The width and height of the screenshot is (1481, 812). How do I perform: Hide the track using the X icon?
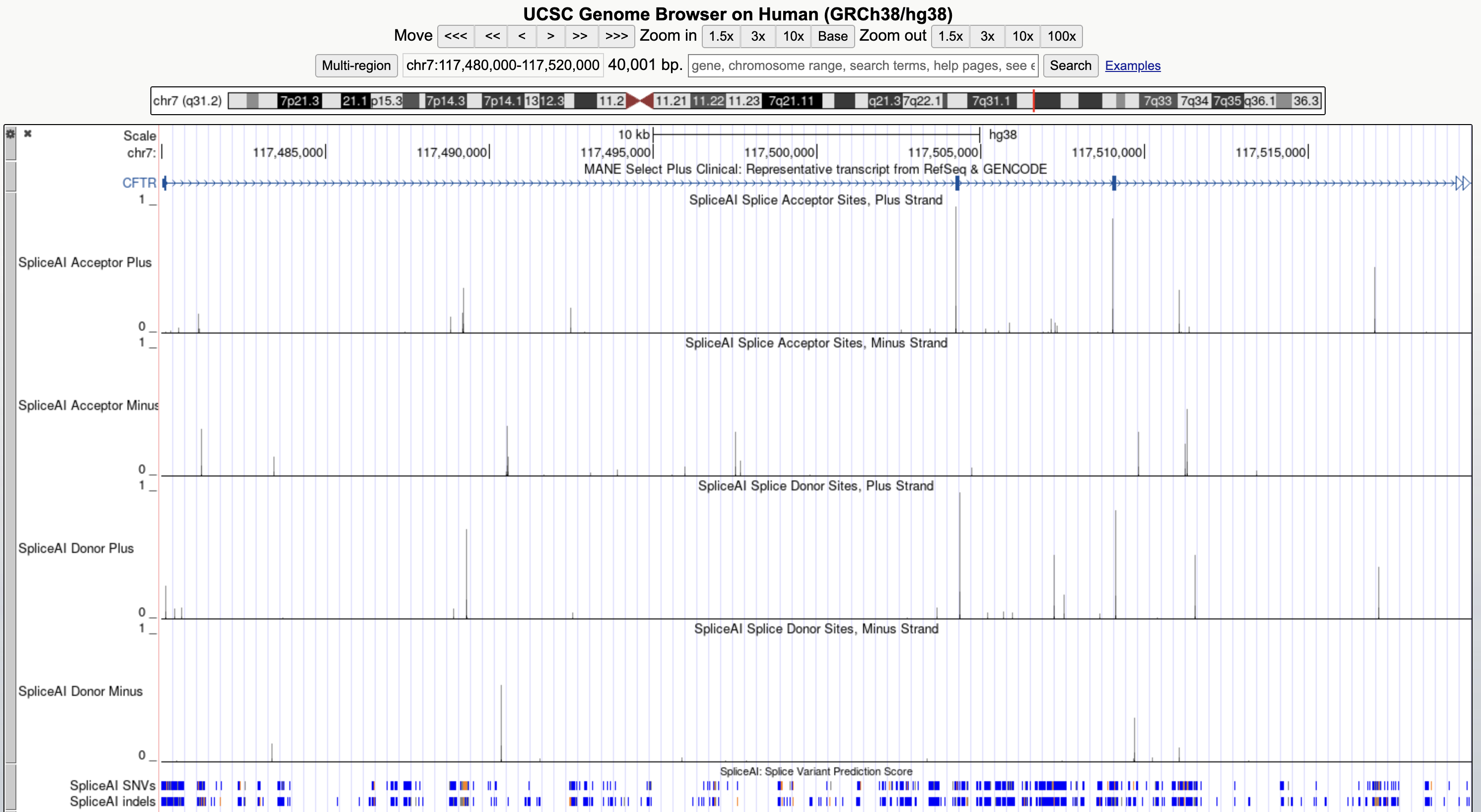coord(27,133)
